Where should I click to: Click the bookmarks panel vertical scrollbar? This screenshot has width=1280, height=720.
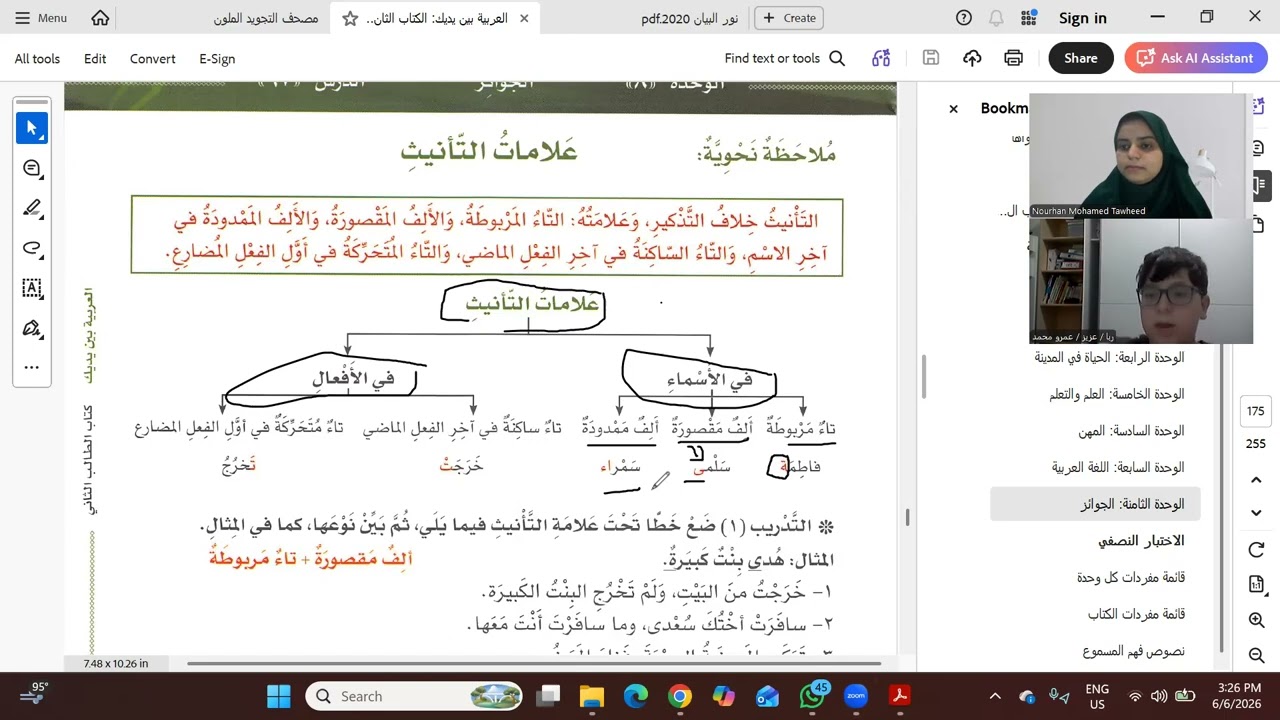click(x=1221, y=500)
